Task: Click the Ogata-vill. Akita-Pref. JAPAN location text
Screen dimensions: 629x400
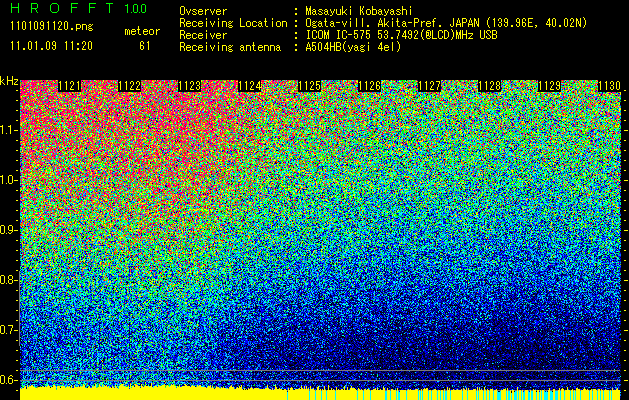Action: [446, 23]
